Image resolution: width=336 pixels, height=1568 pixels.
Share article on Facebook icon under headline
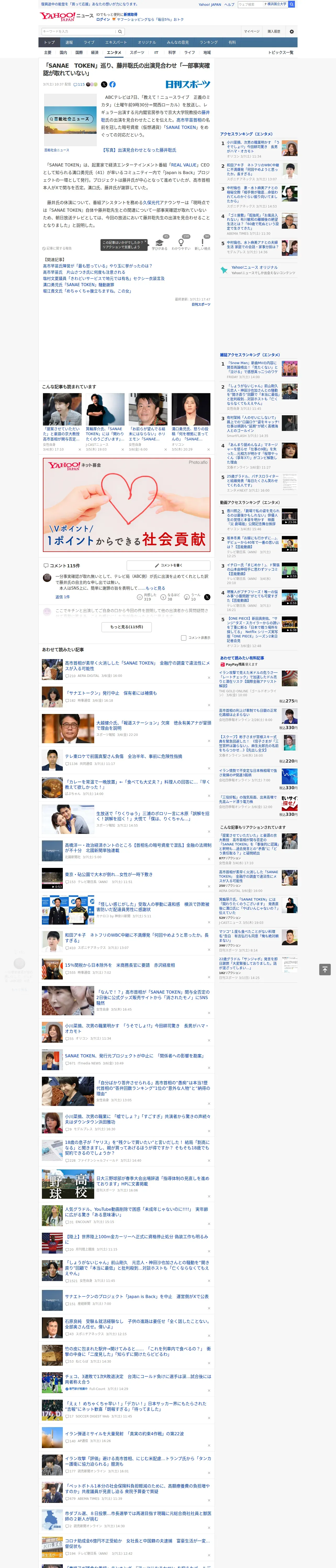point(112,85)
